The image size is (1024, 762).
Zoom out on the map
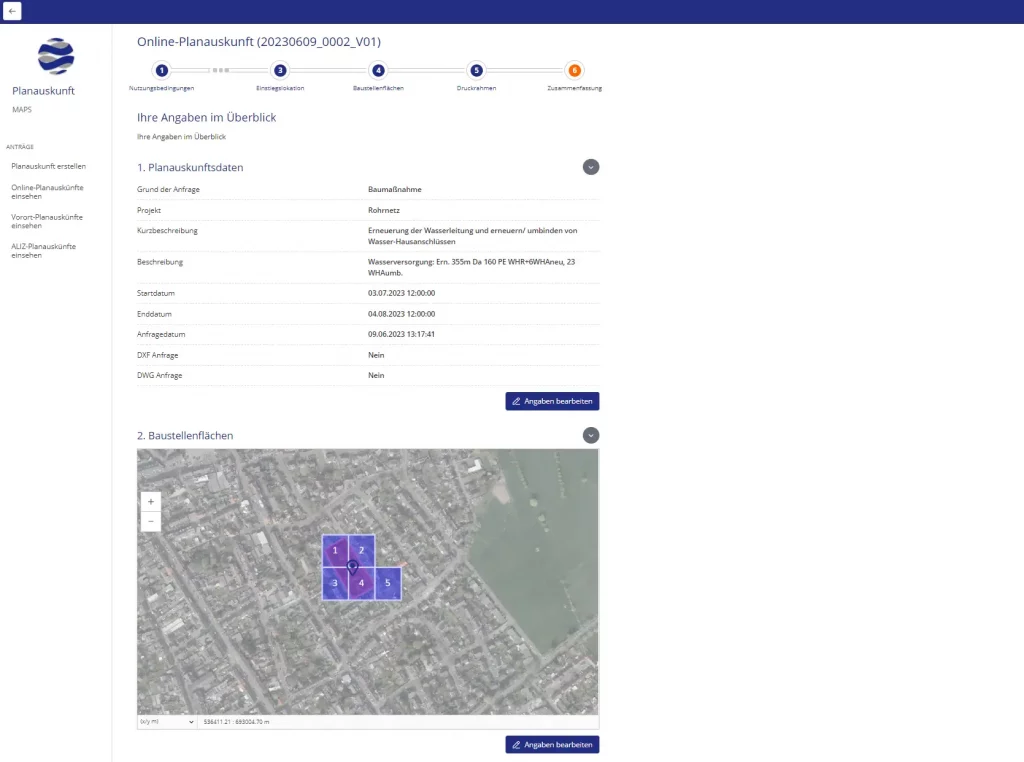(150, 521)
